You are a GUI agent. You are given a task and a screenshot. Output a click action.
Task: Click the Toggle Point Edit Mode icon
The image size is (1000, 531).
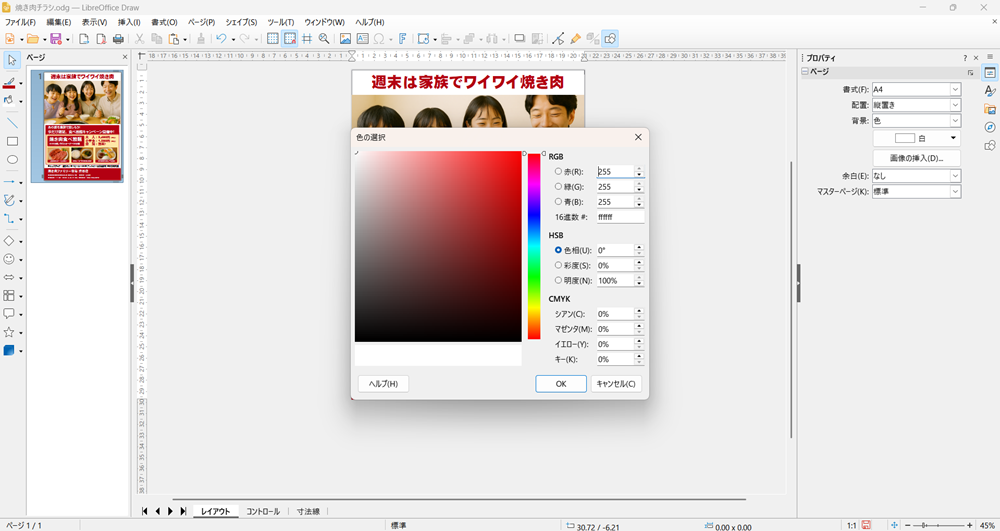pyautogui.click(x=558, y=39)
